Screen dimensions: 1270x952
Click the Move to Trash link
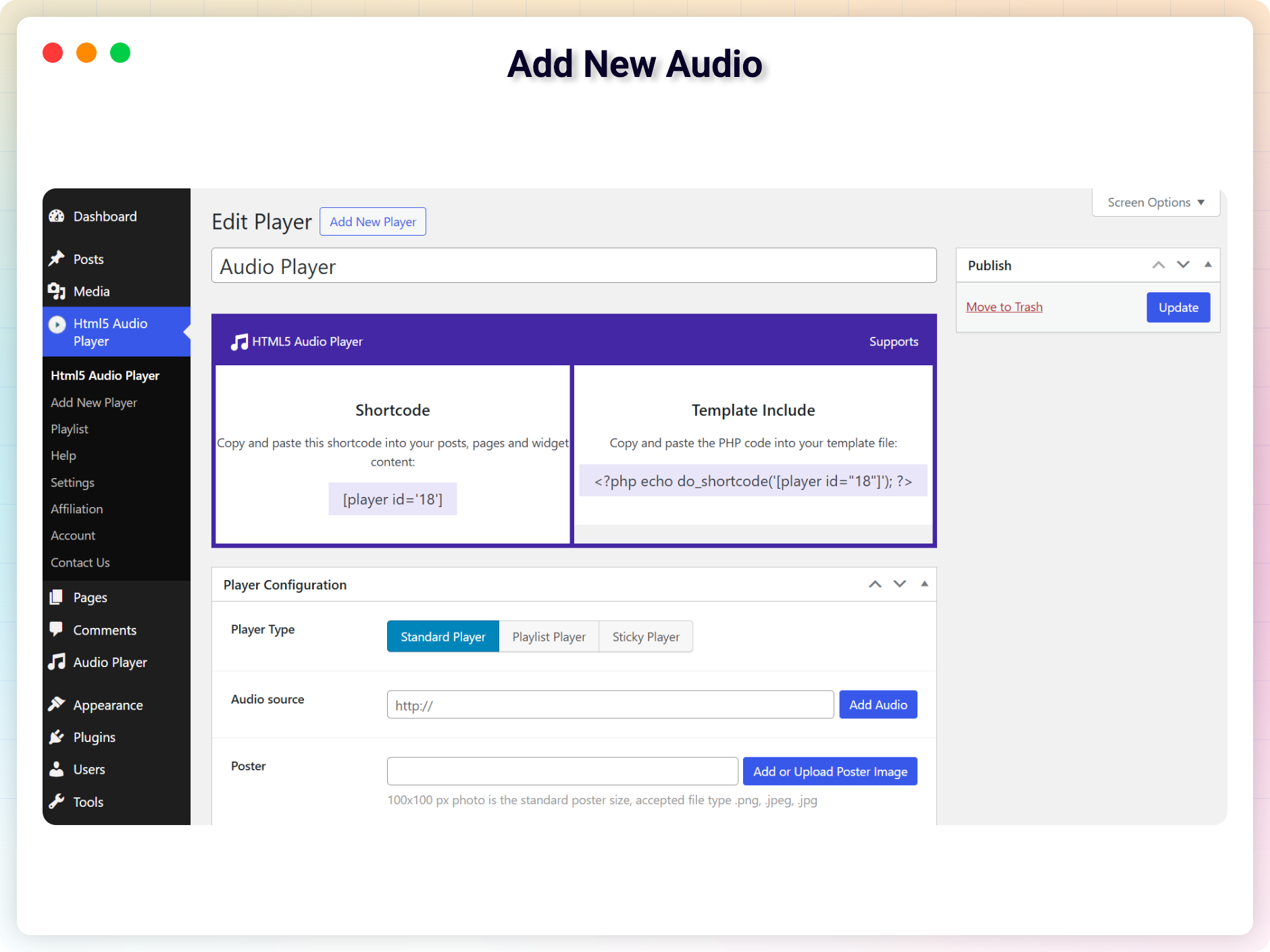pyautogui.click(x=1004, y=307)
